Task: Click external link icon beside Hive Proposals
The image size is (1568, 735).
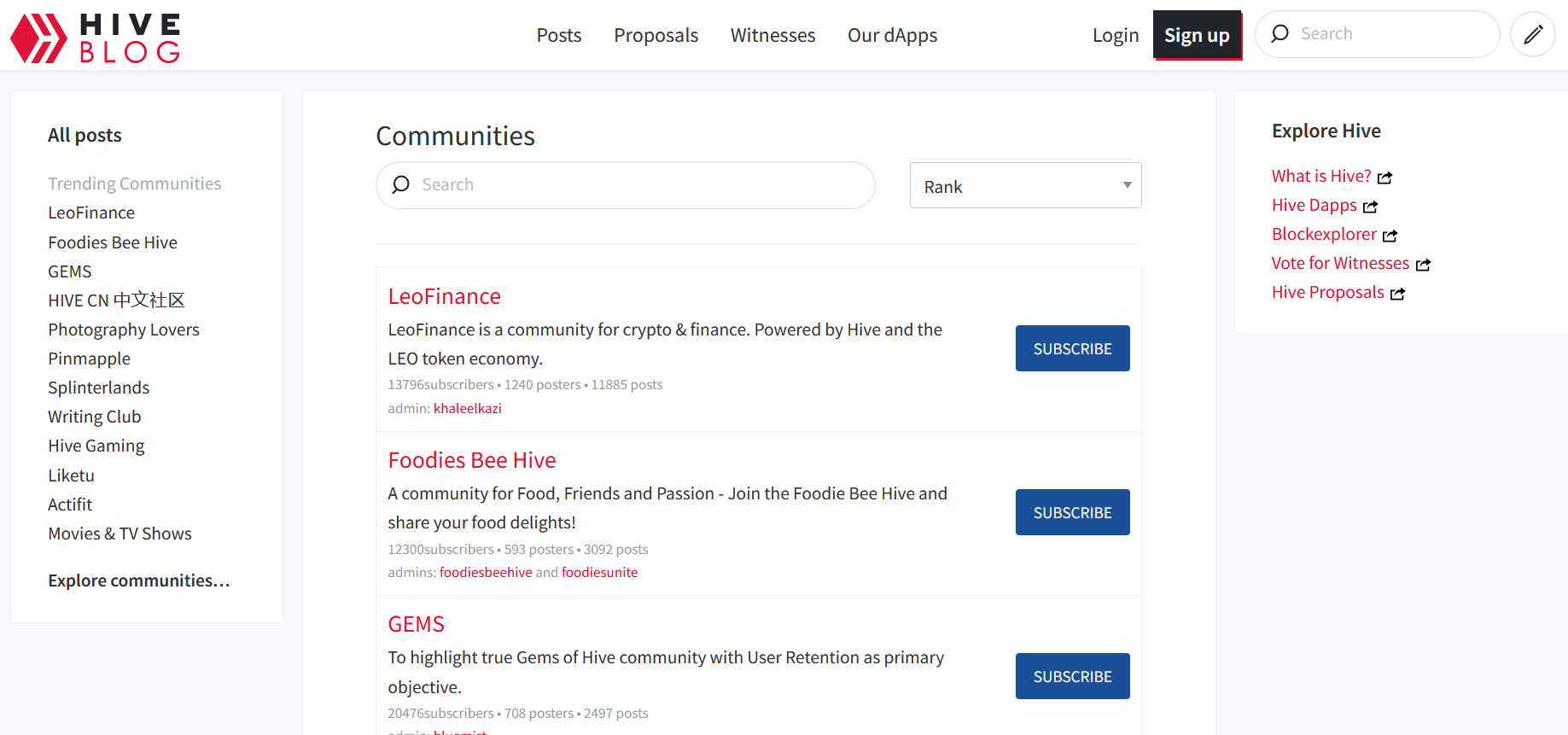Action: pyautogui.click(x=1397, y=294)
